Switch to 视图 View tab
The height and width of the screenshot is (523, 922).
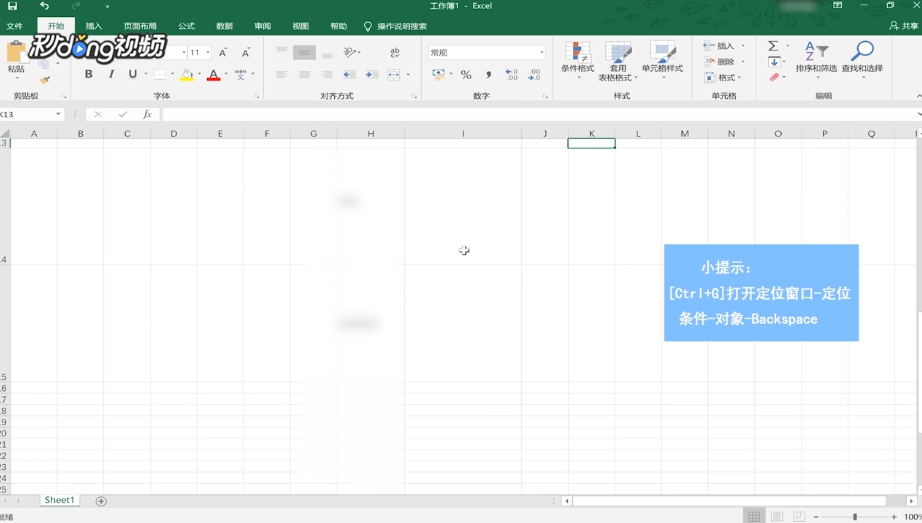(300, 26)
